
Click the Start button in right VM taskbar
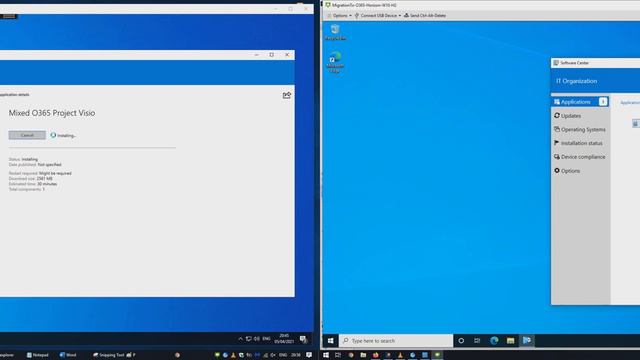[x=331, y=340]
